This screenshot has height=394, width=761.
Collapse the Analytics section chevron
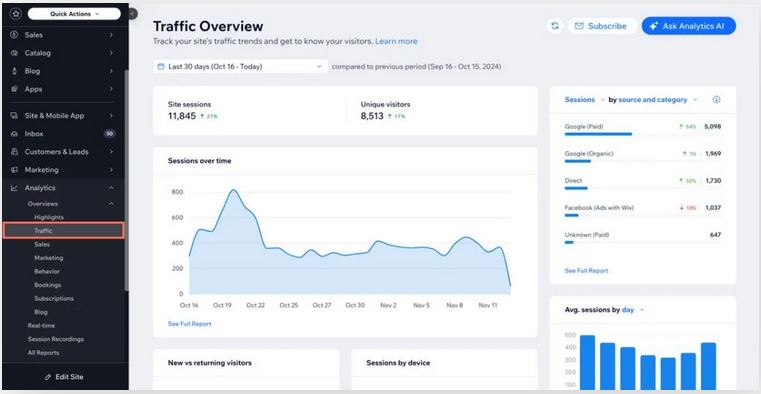[111, 188]
